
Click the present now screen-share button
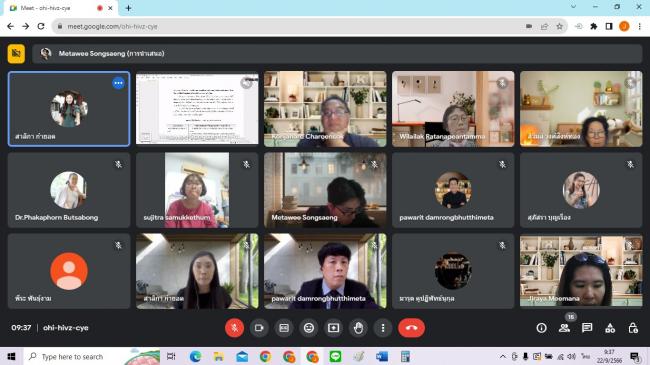[x=333, y=328]
